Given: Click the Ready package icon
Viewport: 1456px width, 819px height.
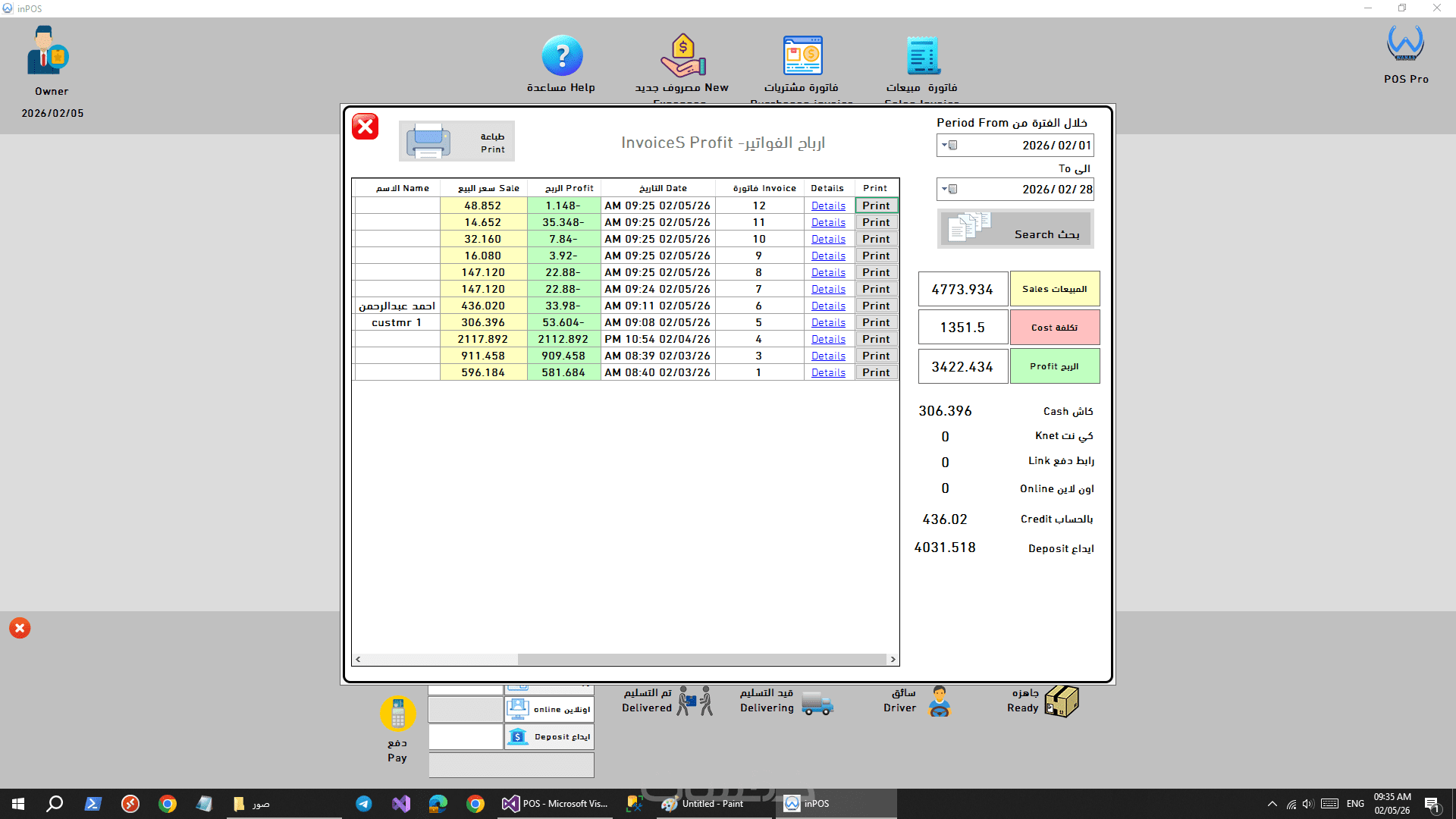Looking at the screenshot, I should (1061, 701).
